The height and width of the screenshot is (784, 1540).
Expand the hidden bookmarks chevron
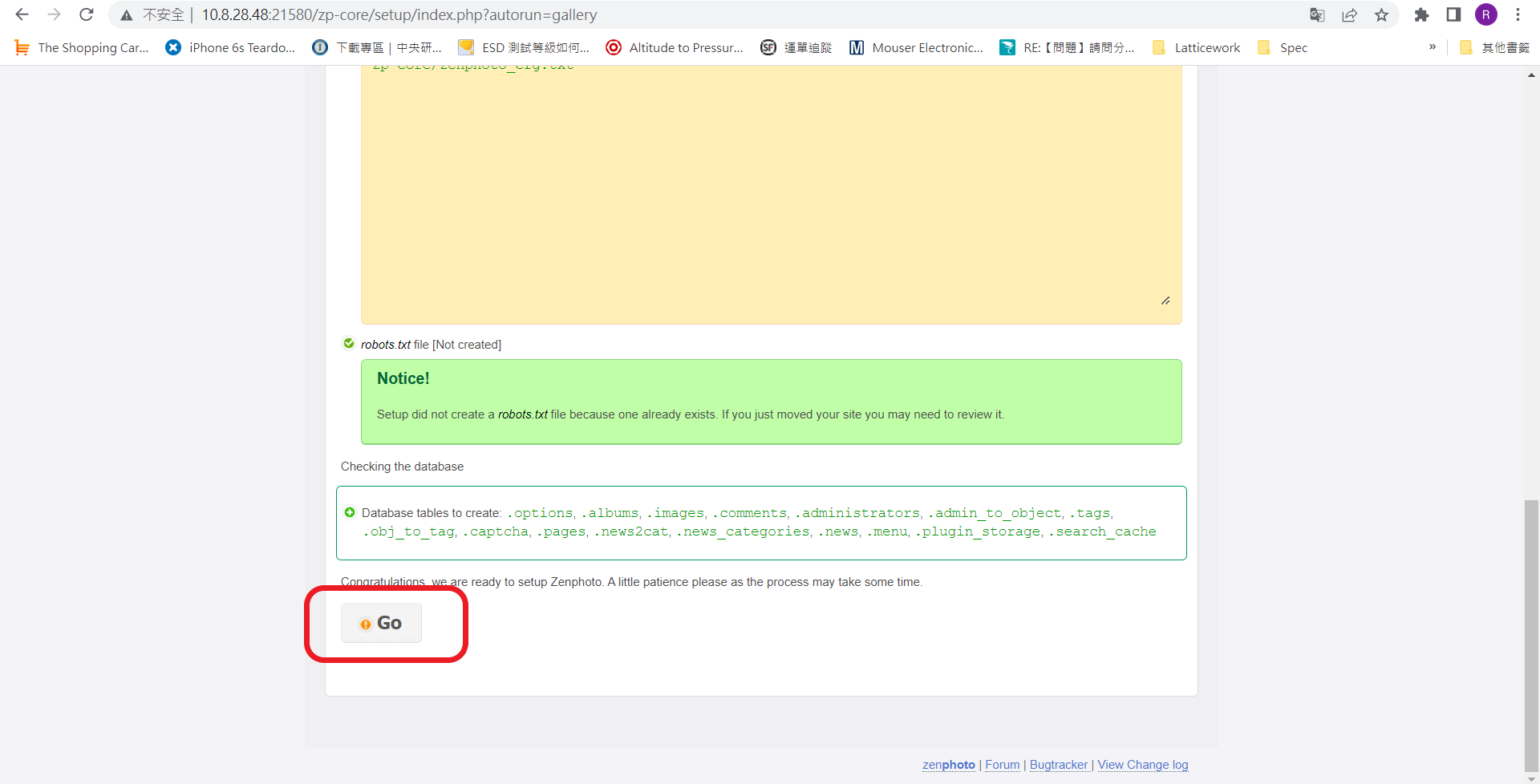click(x=1433, y=47)
